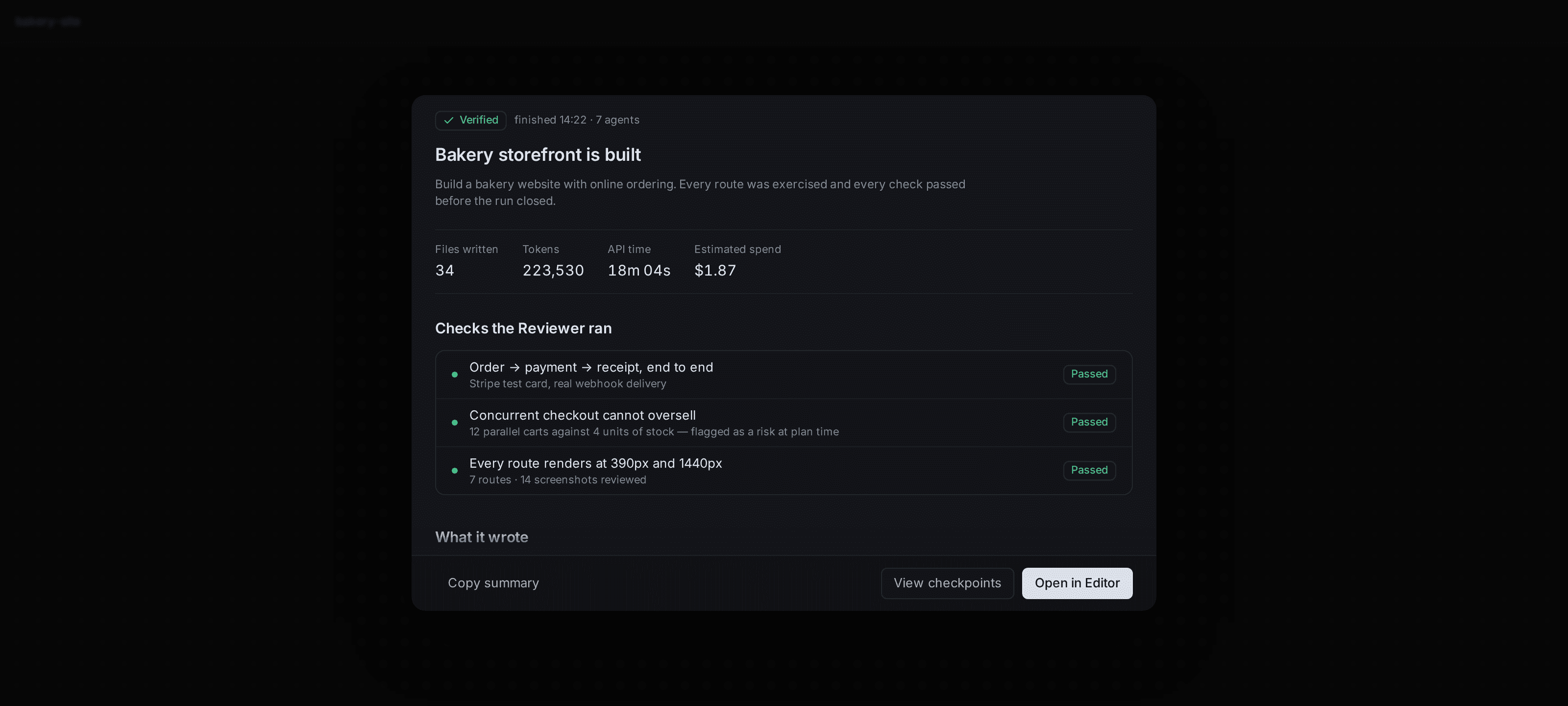
Task: Click the 'Bakery storefront is built' heading
Action: point(538,155)
